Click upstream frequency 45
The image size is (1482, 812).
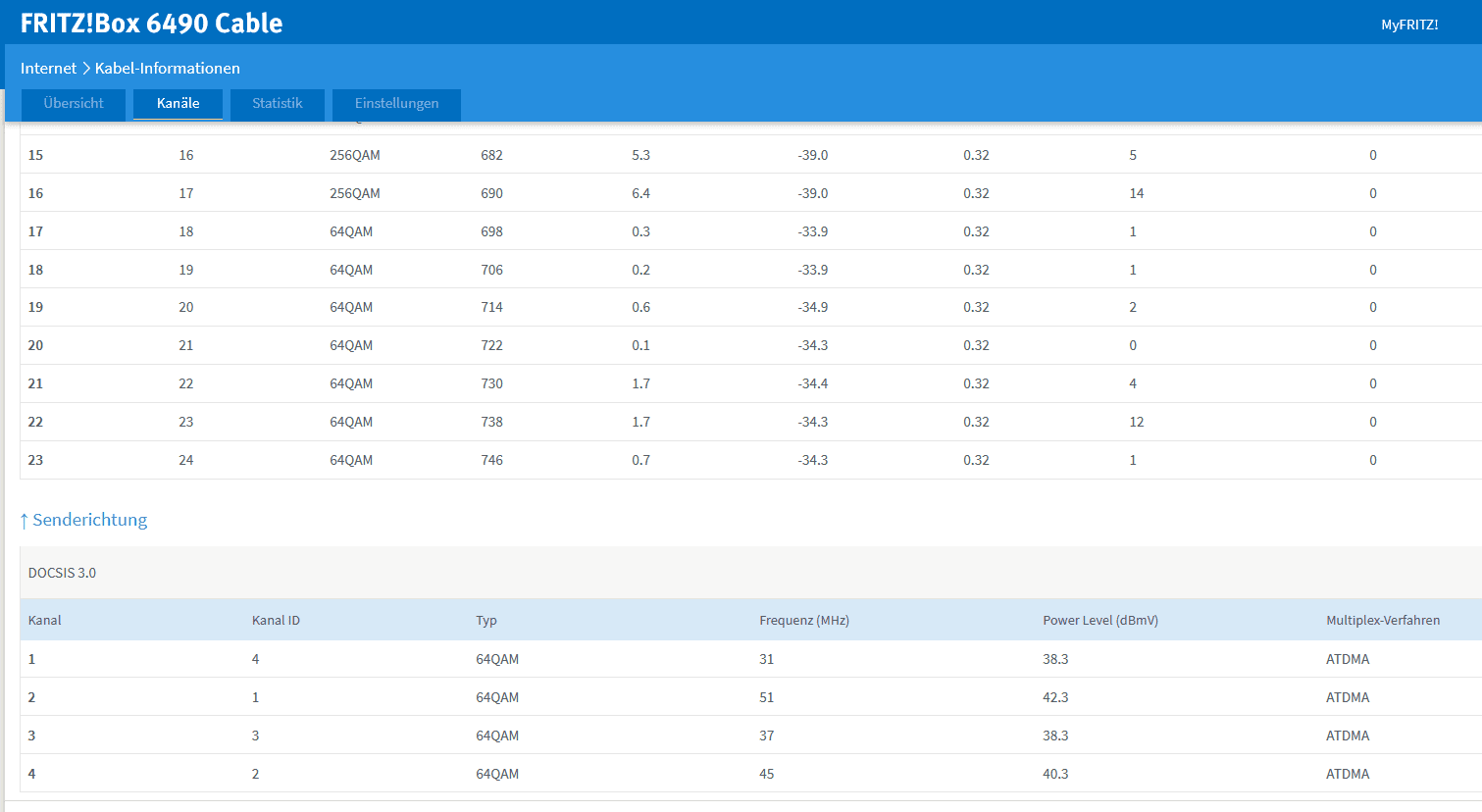pyautogui.click(x=766, y=774)
